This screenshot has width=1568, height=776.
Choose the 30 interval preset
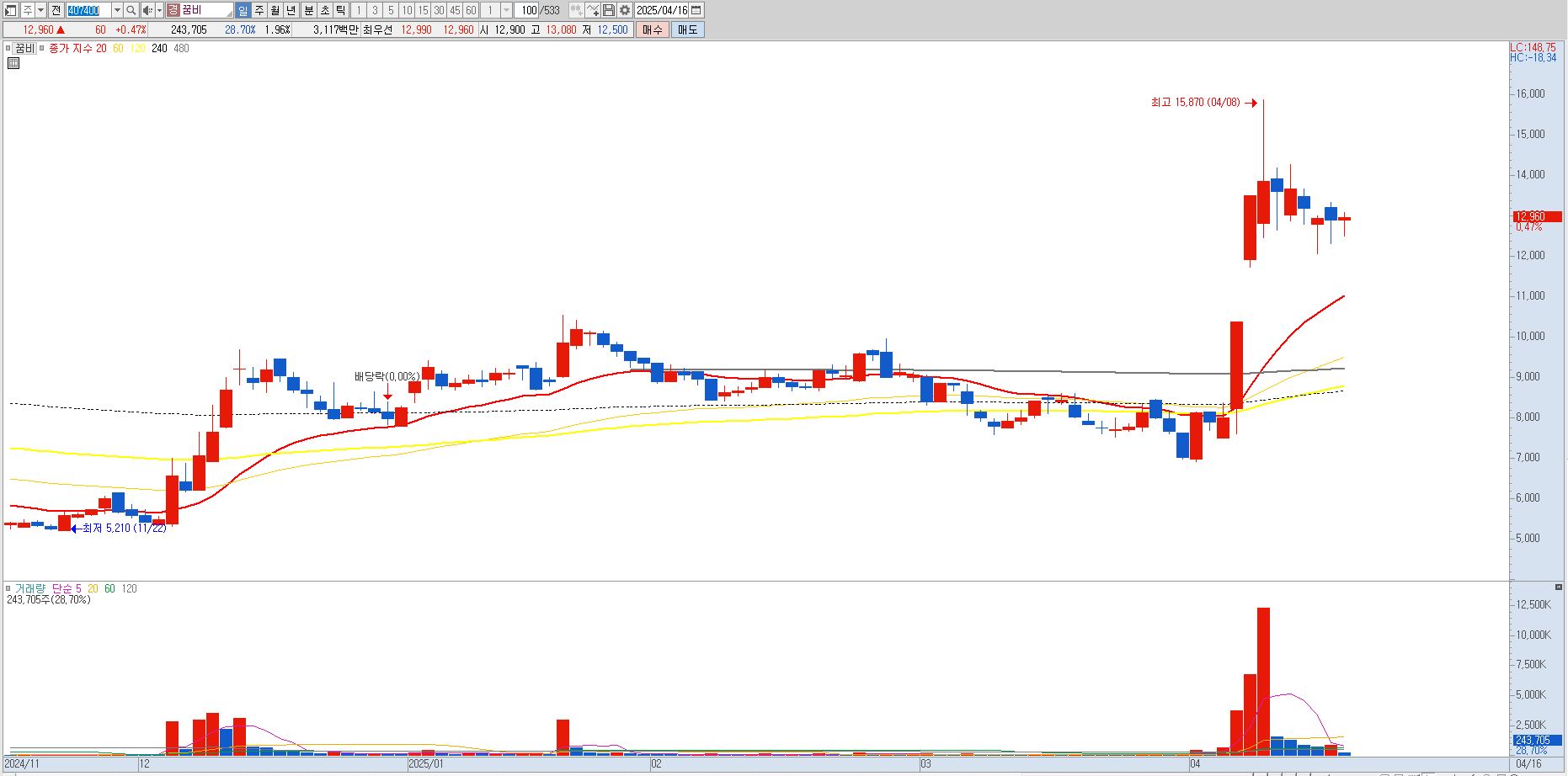[439, 10]
